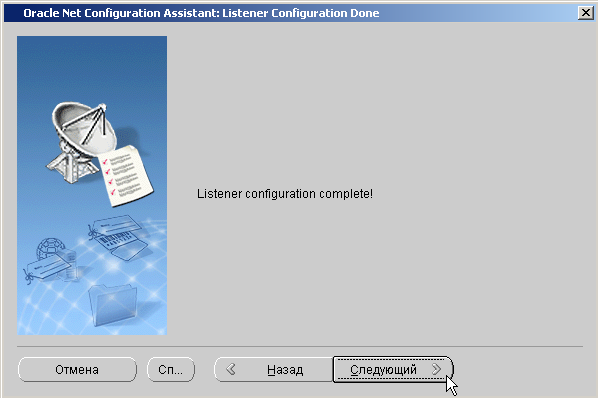Click the 'Listener configuration complete!' message
The image size is (598, 398).
coord(285,194)
